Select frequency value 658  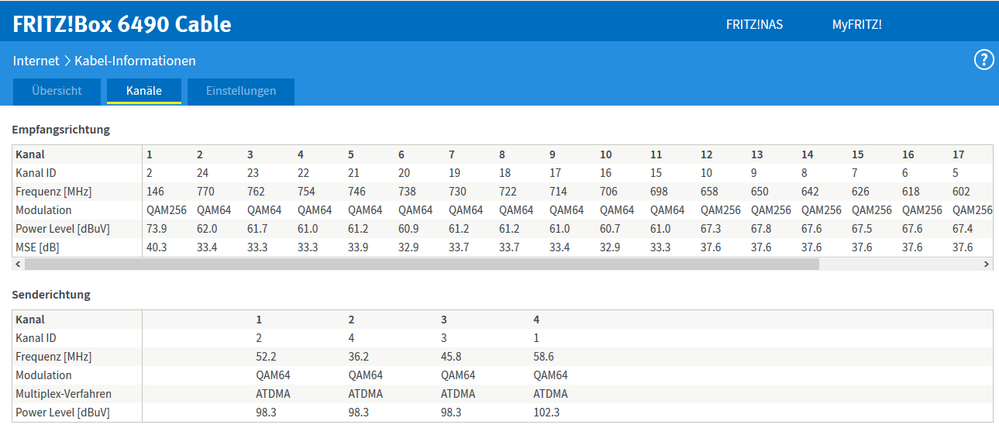tap(709, 191)
